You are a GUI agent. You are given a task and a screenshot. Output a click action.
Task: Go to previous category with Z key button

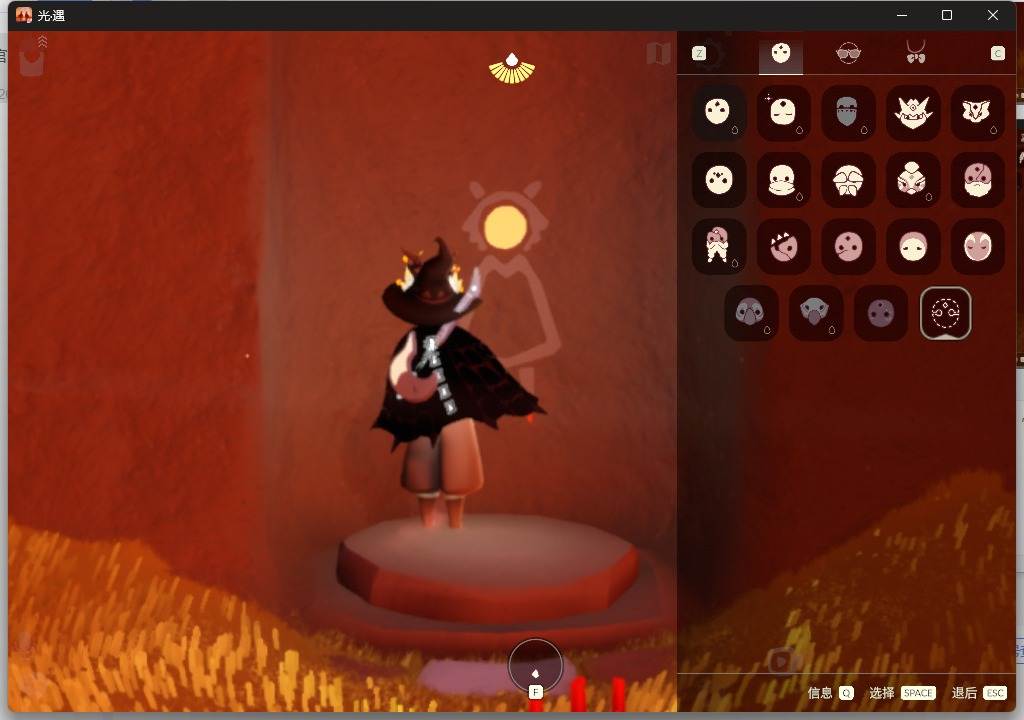pos(699,54)
